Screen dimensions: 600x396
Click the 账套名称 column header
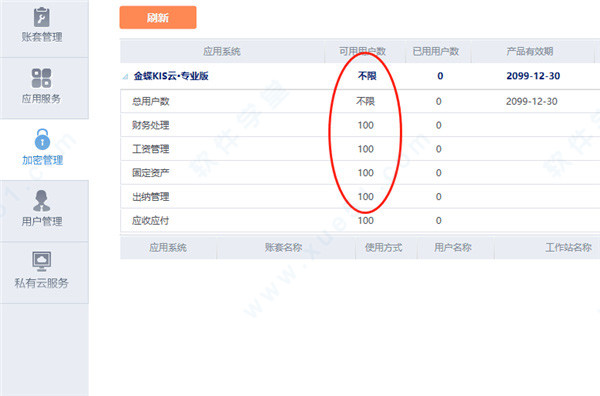coord(284,248)
